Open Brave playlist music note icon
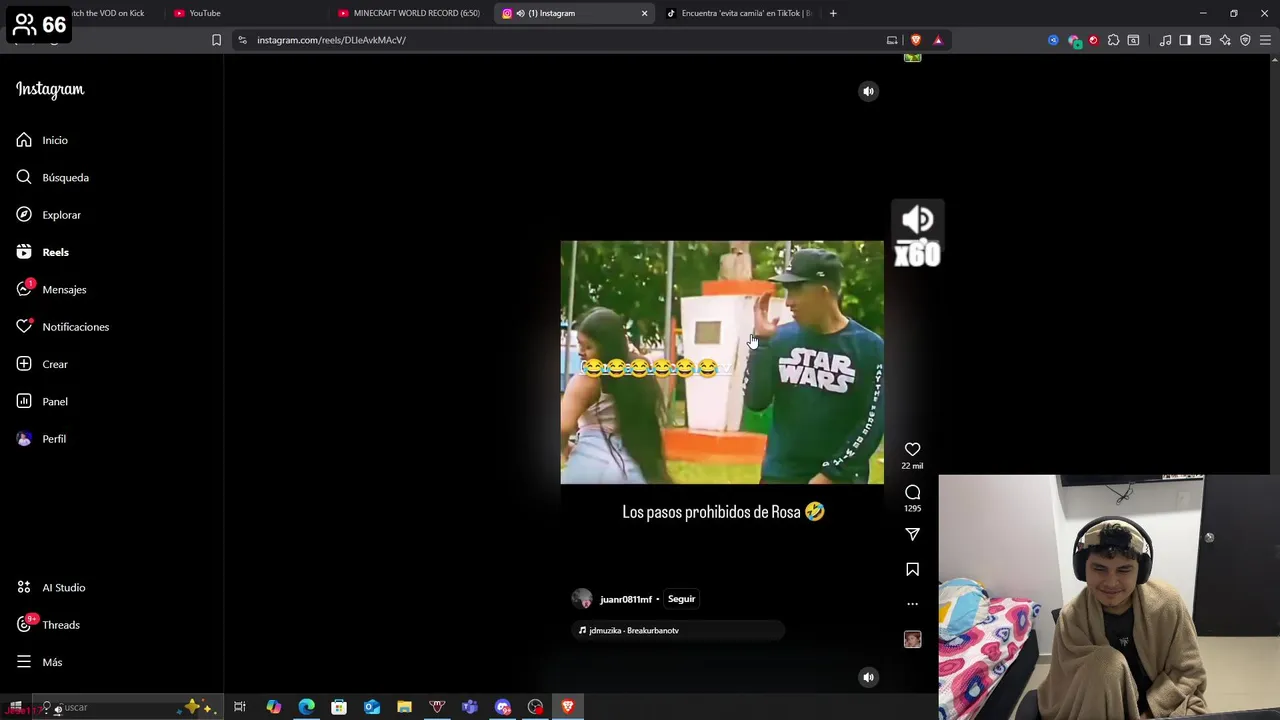1280x720 pixels. (1165, 40)
